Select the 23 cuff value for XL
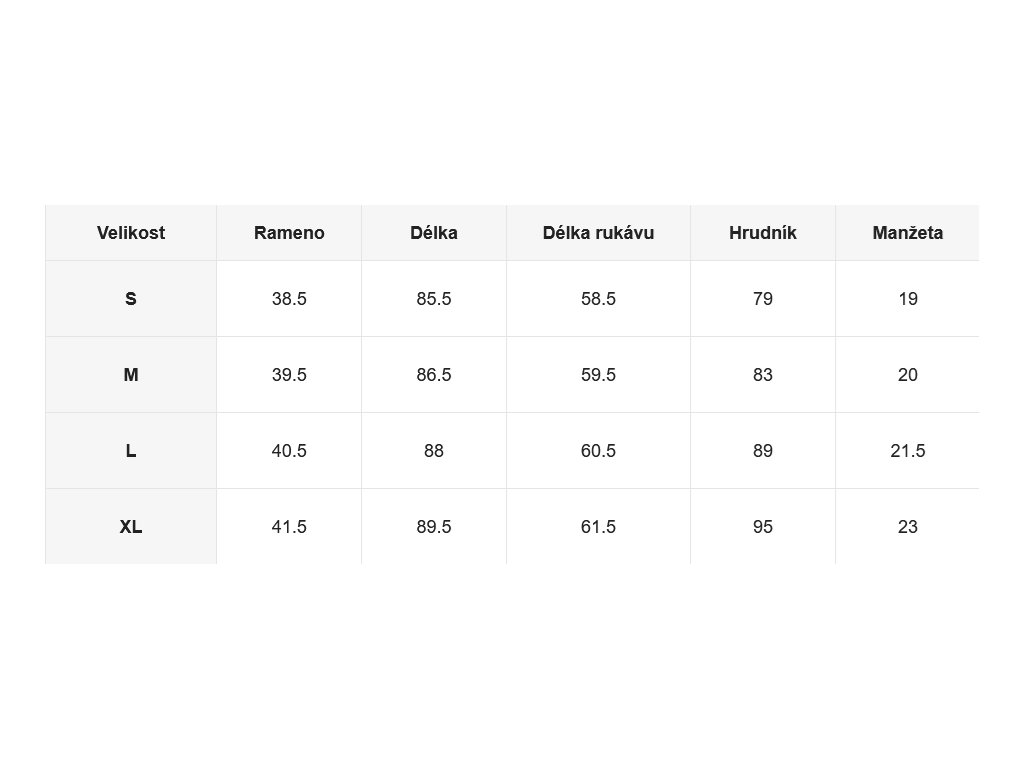 (908, 526)
